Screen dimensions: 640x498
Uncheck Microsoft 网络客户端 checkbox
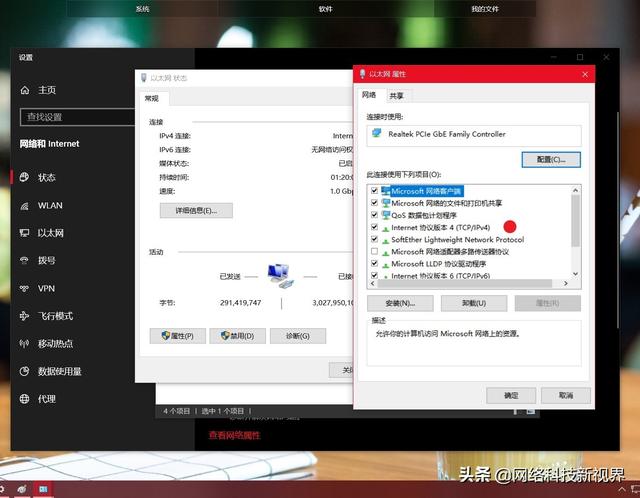374,191
